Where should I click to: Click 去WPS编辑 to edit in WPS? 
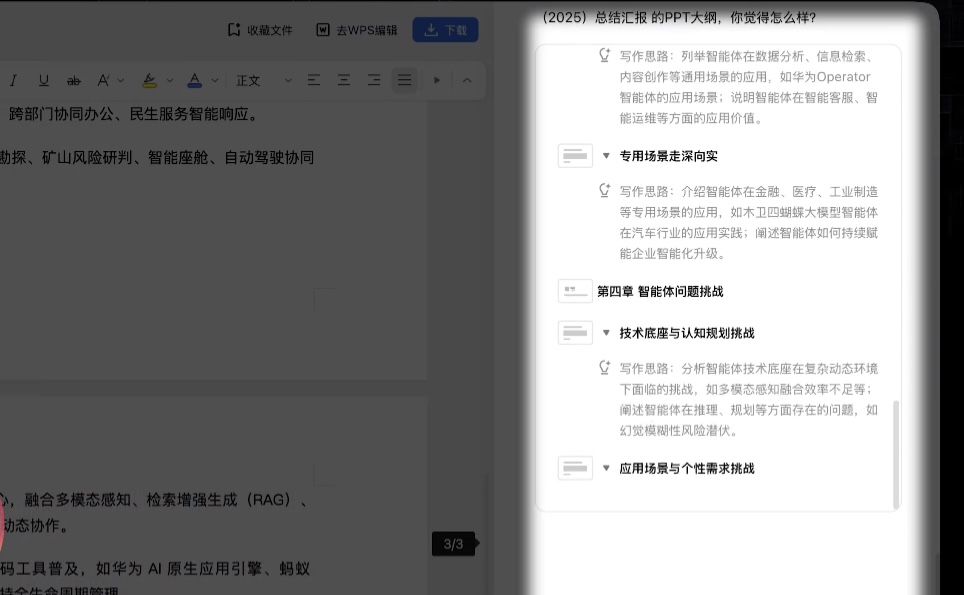tap(357, 30)
